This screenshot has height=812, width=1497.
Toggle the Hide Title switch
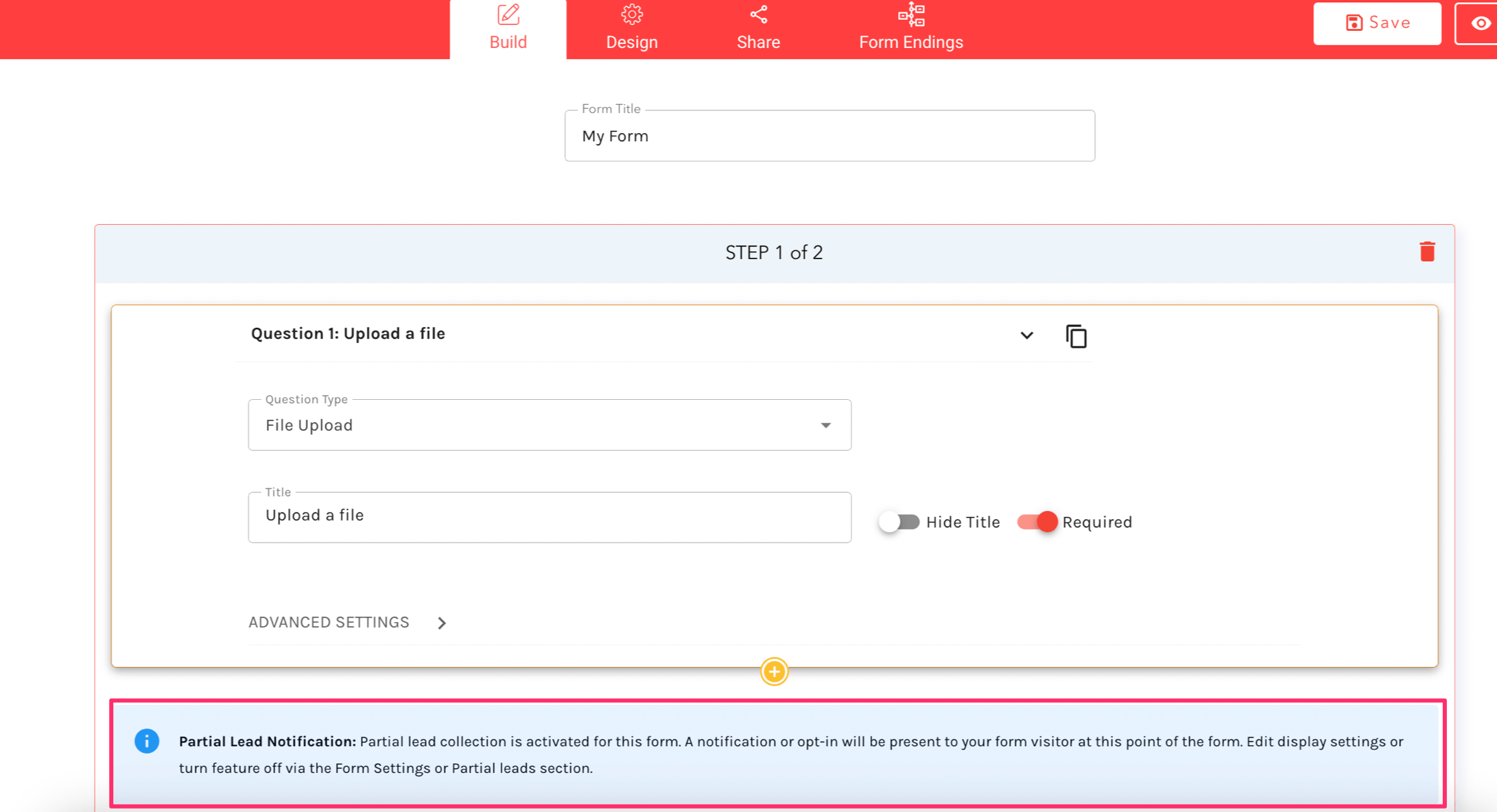tap(899, 522)
